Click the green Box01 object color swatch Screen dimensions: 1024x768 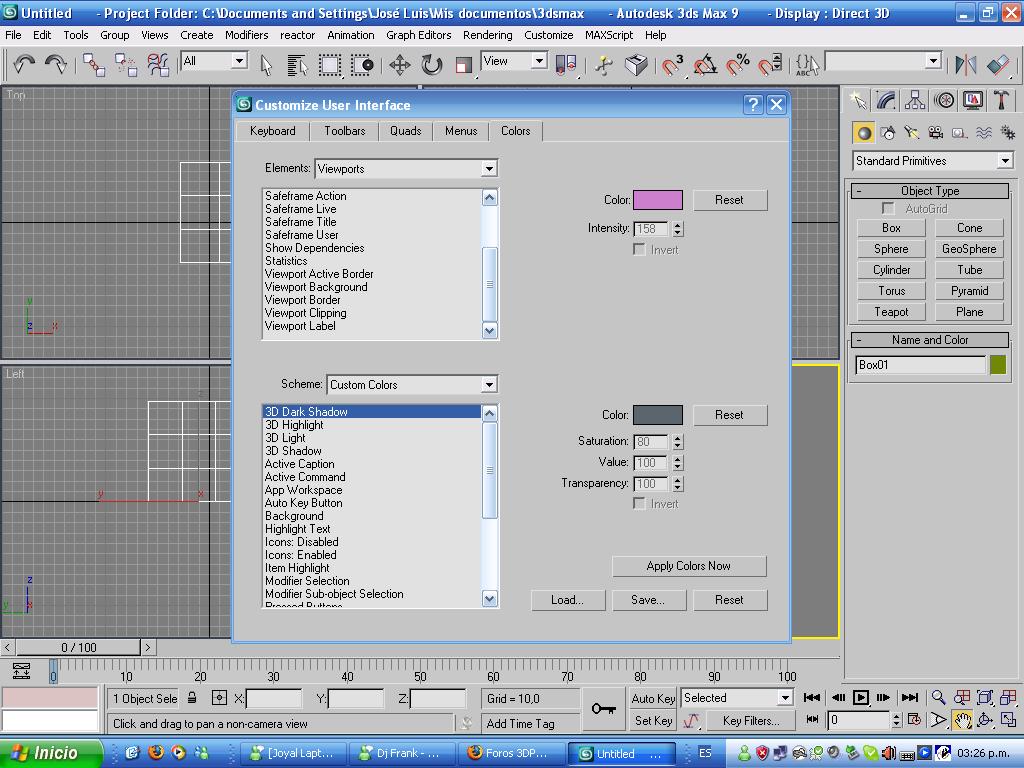(x=998, y=364)
